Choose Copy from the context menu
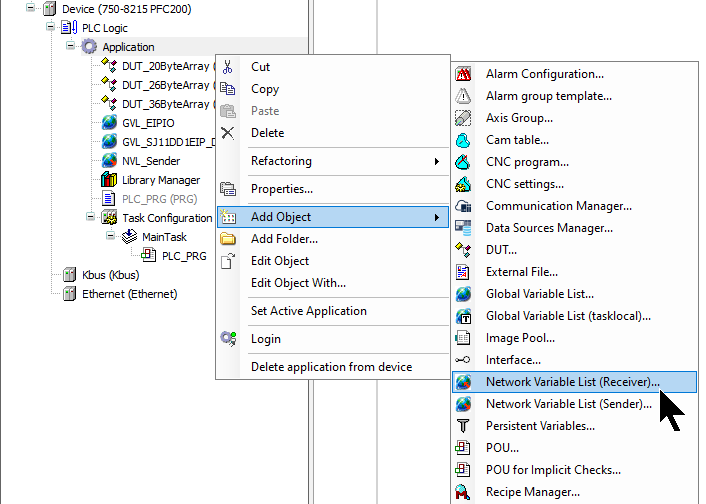This screenshot has height=504, width=706. (333, 89)
